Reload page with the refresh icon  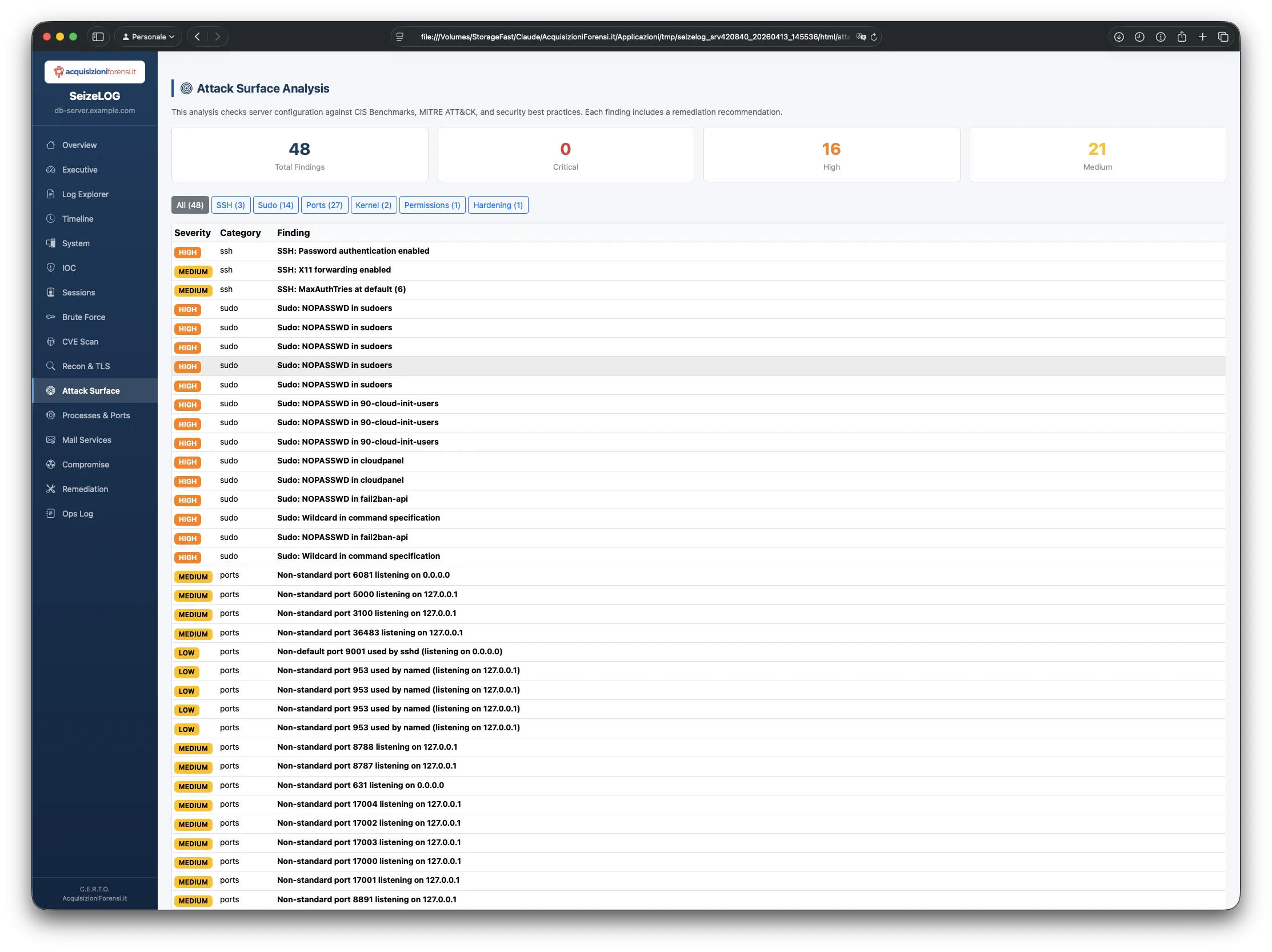pyautogui.click(x=874, y=37)
